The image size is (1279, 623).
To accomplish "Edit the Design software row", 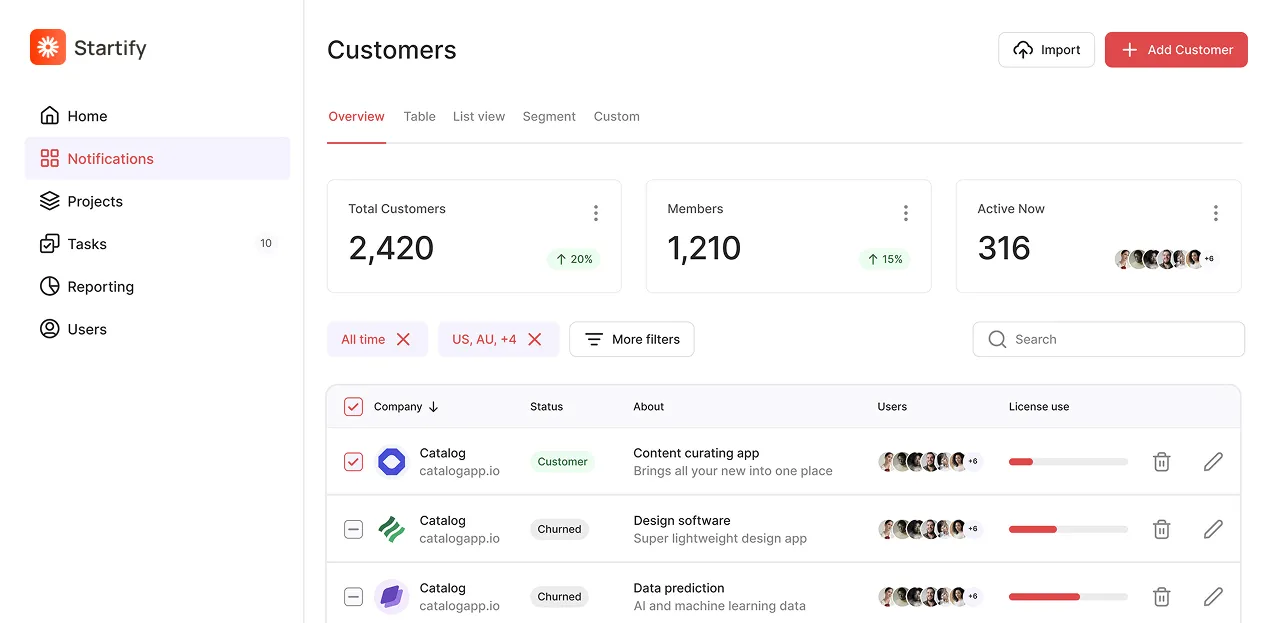I will click(1213, 529).
